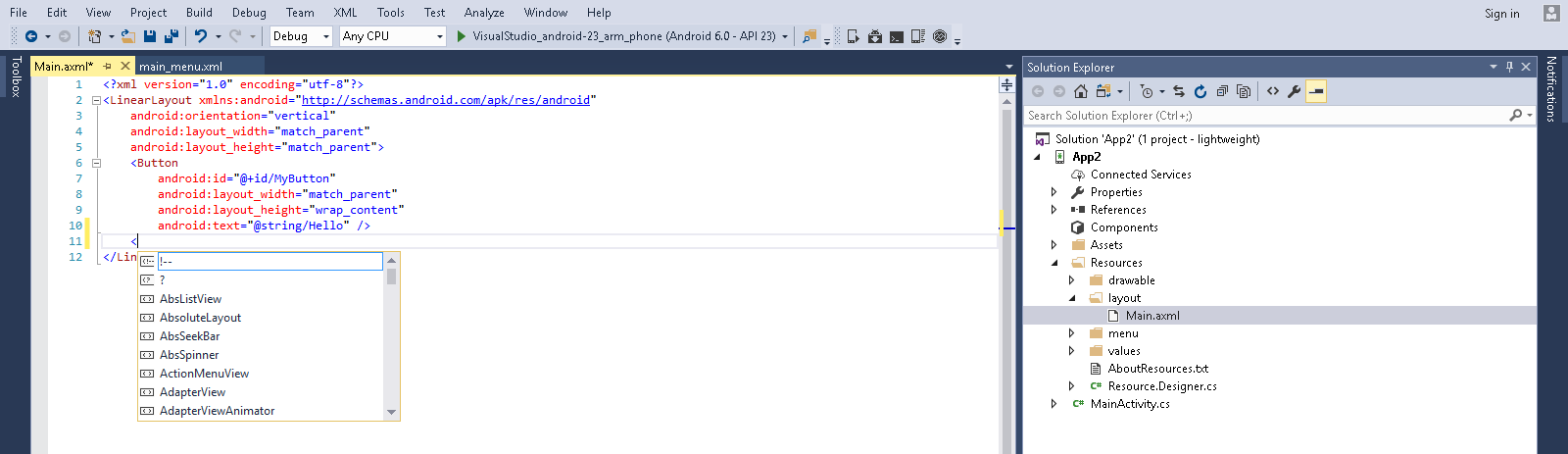Expand the References node
The image size is (1568, 454).
(1054, 210)
